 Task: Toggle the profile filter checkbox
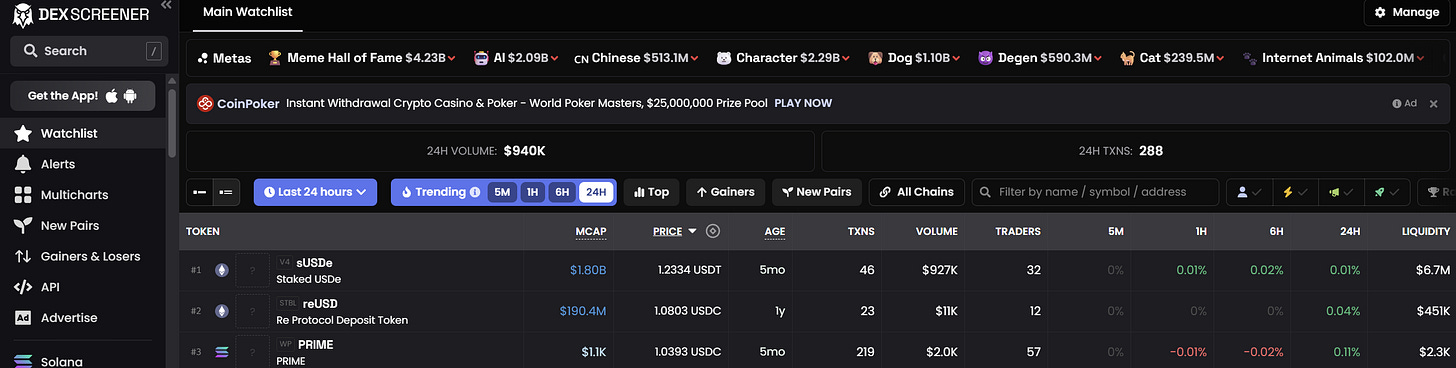coord(1248,192)
